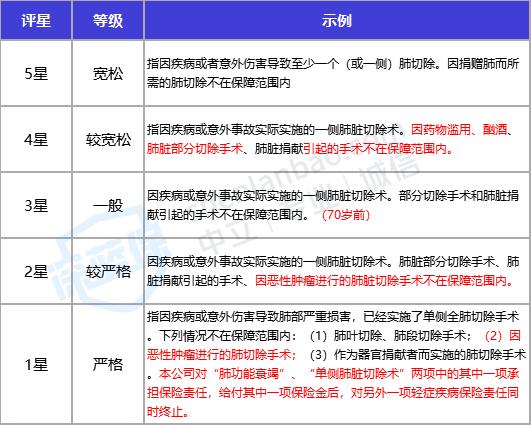Image resolution: width=531 pixels, height=425 pixels.
Task: Select the 3星 rating cell
Action: click(36, 206)
